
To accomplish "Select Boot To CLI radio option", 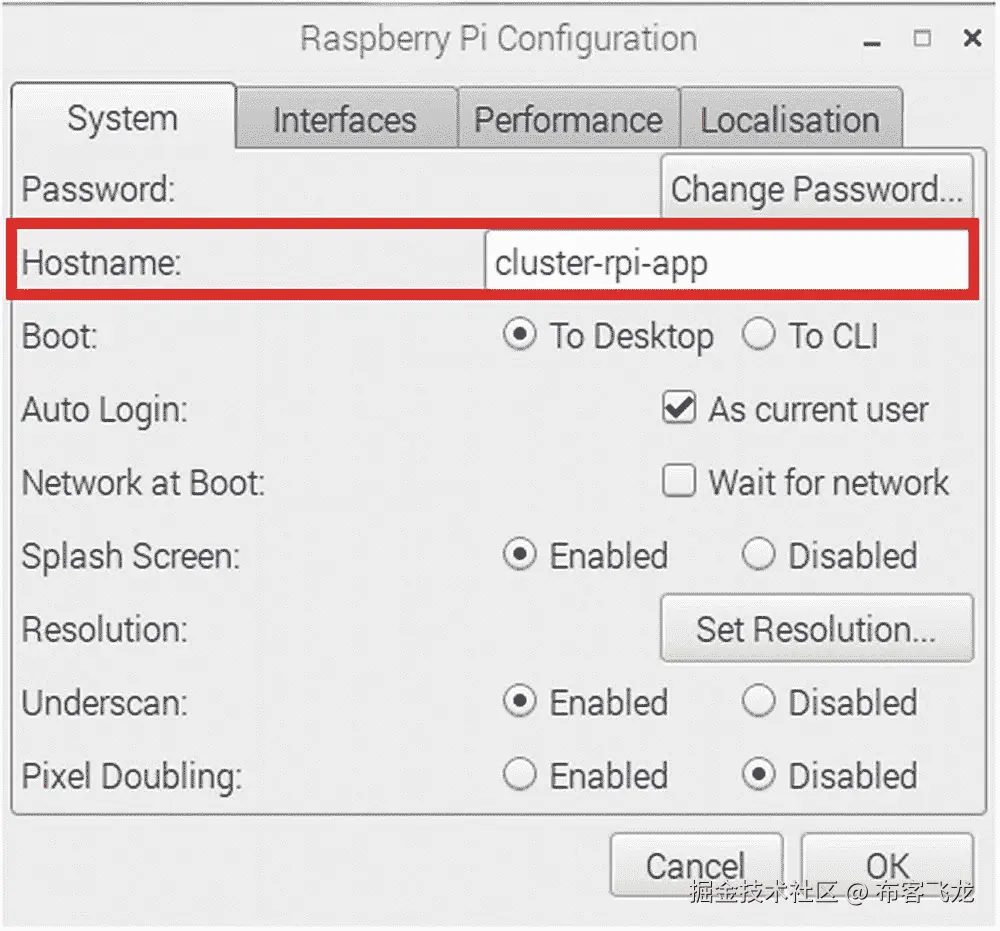I will [758, 336].
